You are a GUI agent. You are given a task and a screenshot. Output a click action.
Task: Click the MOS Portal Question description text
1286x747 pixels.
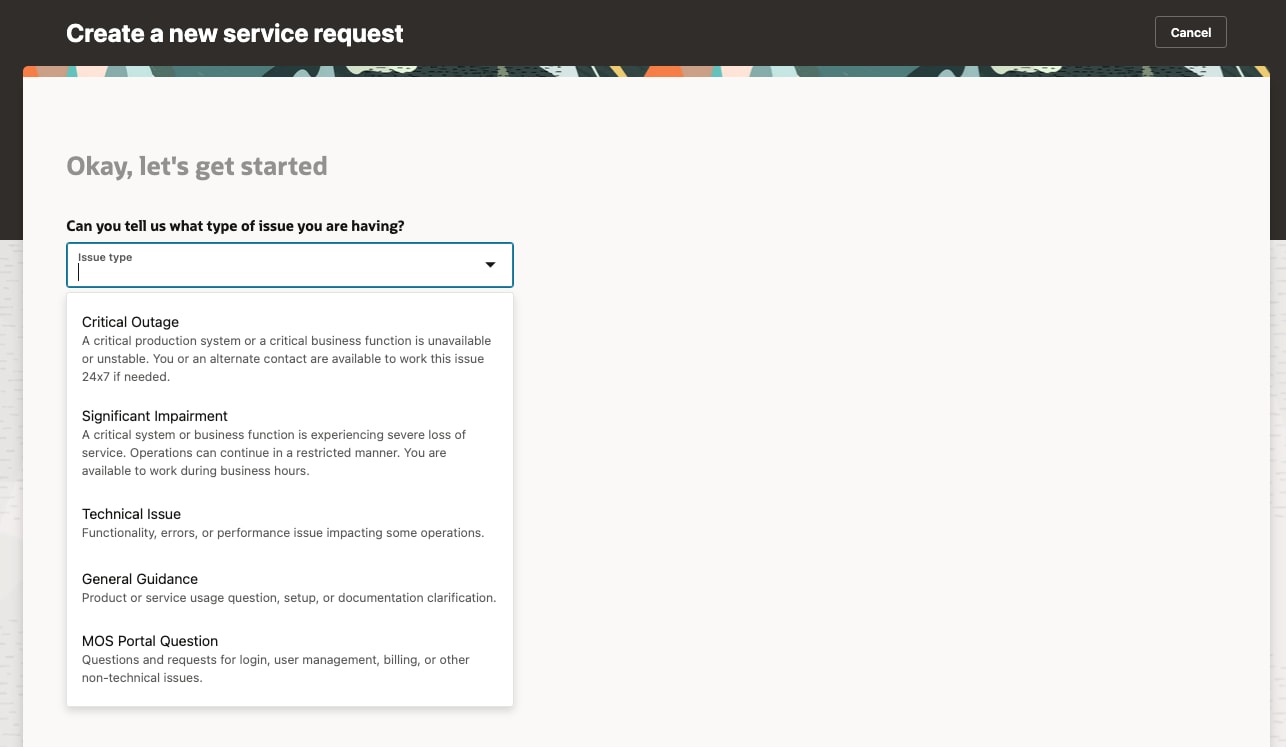click(x=275, y=668)
